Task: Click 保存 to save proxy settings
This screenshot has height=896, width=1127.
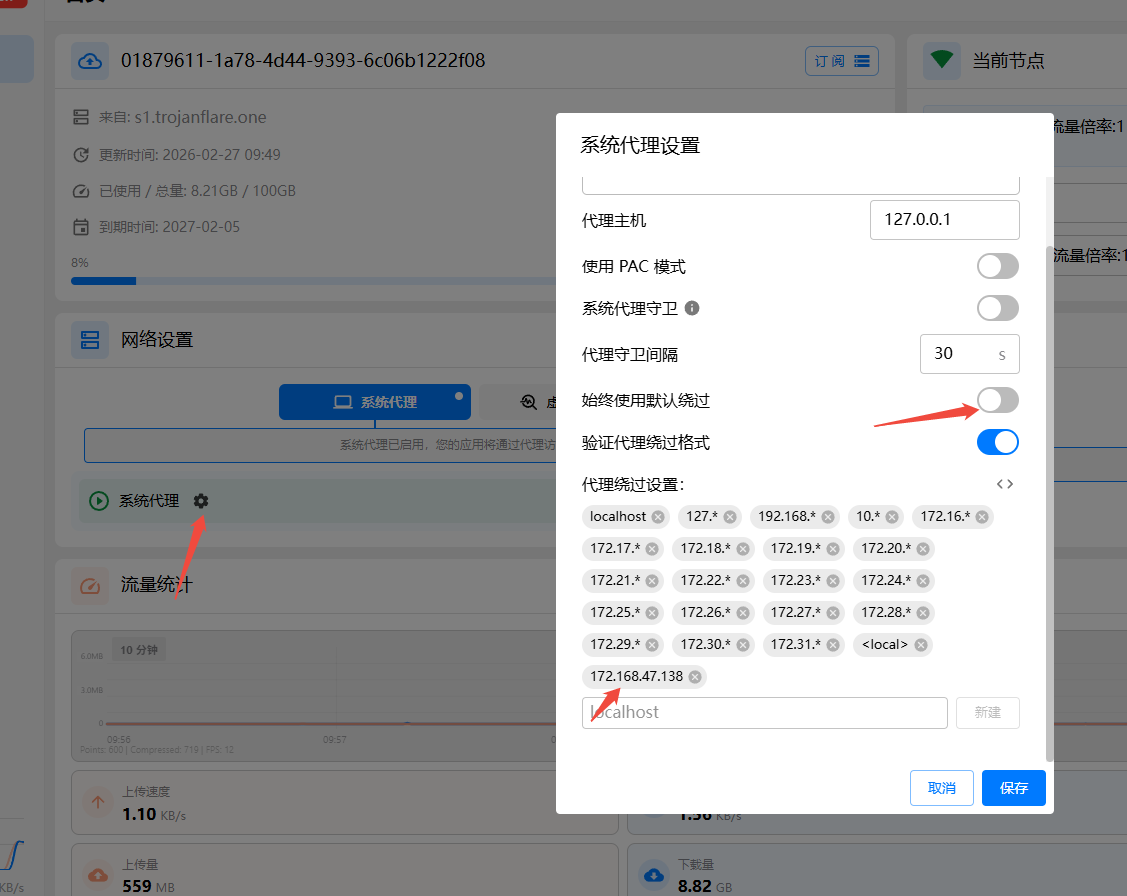Action: point(1013,788)
